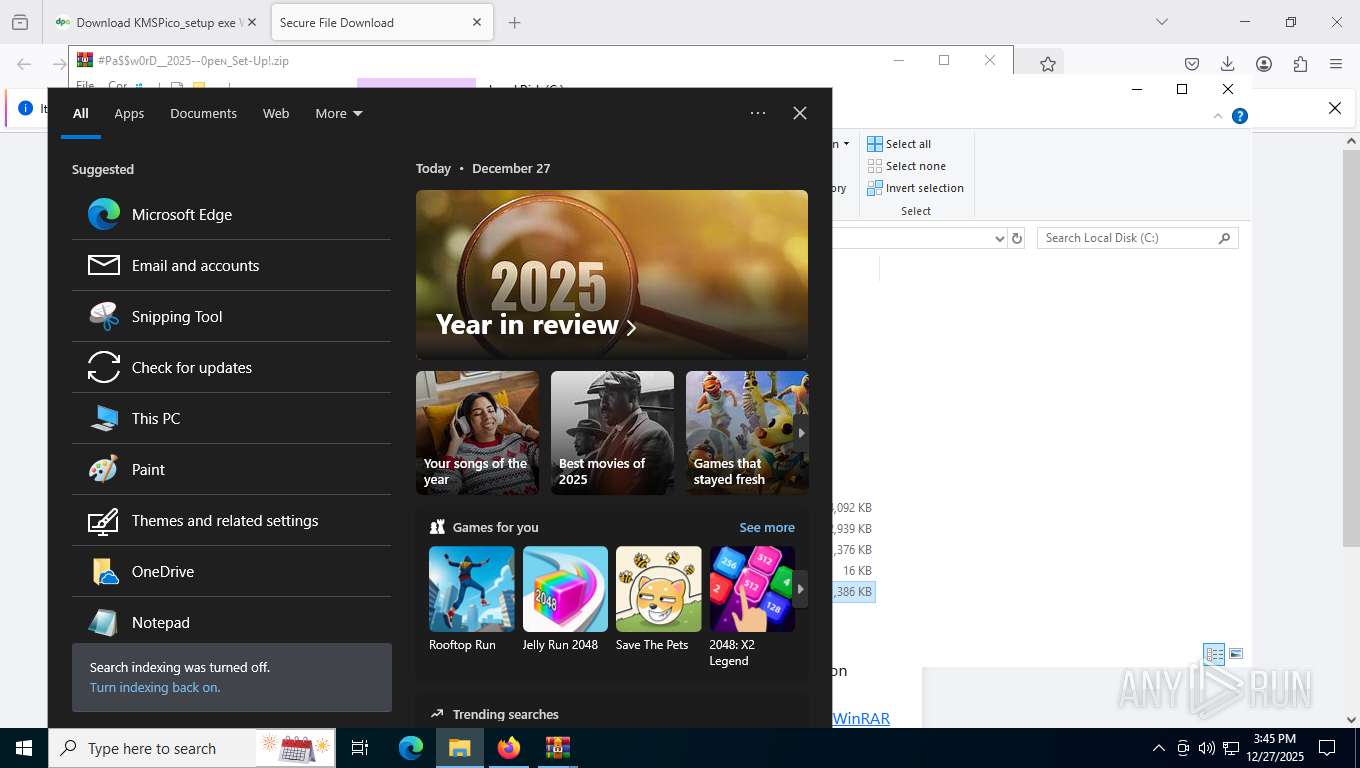This screenshot has width=1360, height=768.
Task: Click Invert selection in Explorer ribbon
Action: click(915, 188)
